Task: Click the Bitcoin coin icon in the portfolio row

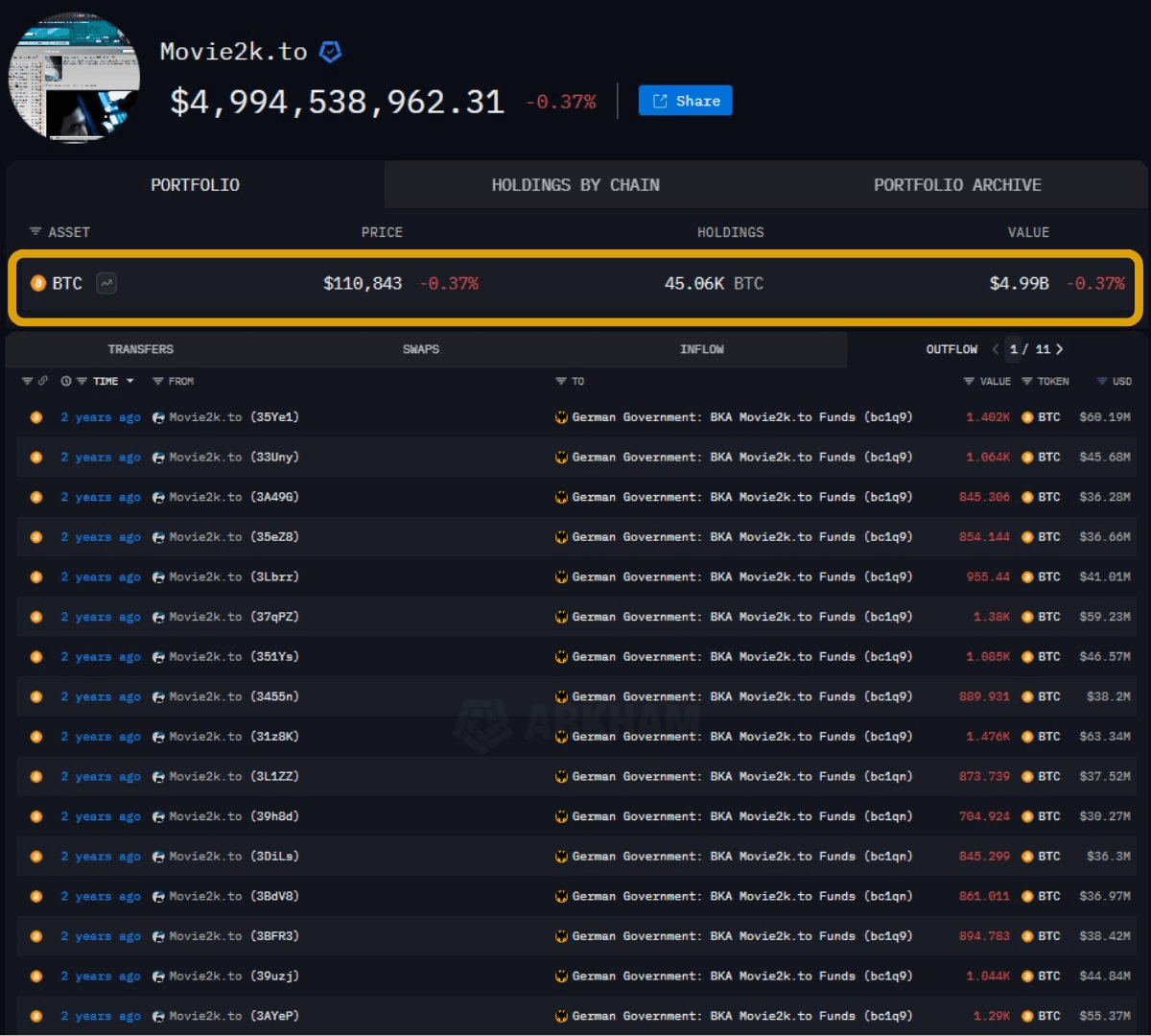Action: click(x=38, y=283)
